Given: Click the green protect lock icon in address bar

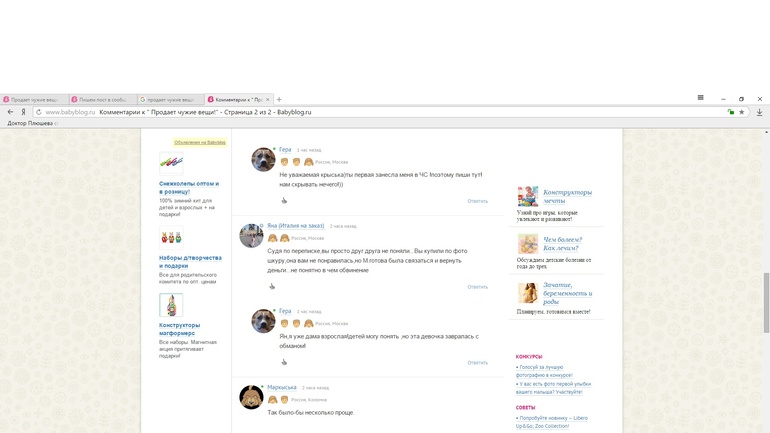Looking at the screenshot, I should 730,112.
